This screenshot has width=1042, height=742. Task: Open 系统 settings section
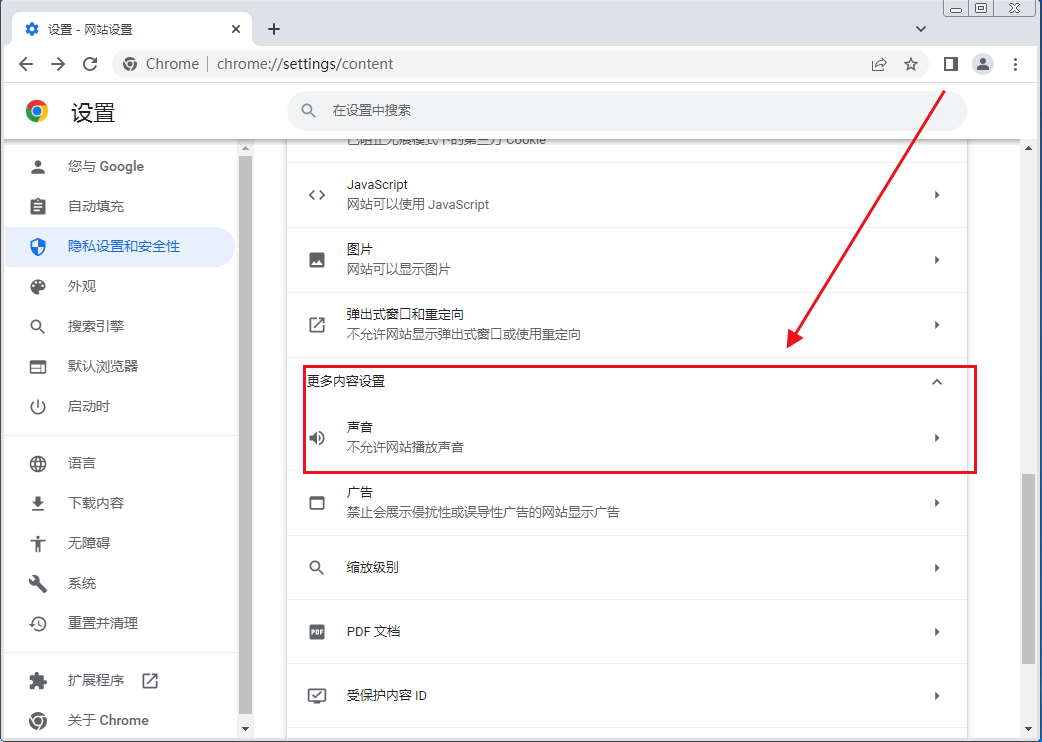(120, 583)
